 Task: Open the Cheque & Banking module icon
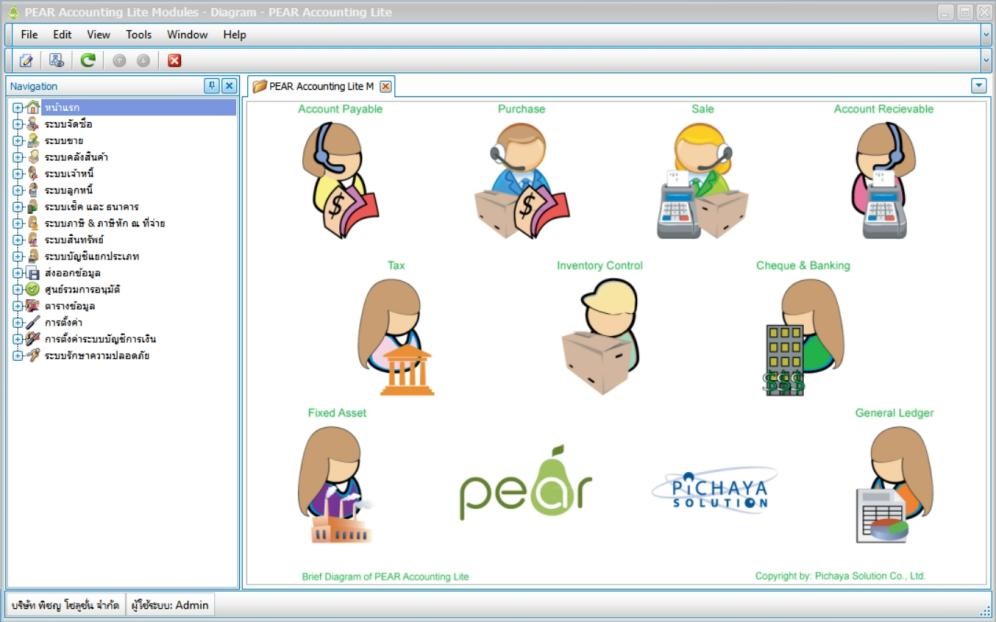(804, 337)
